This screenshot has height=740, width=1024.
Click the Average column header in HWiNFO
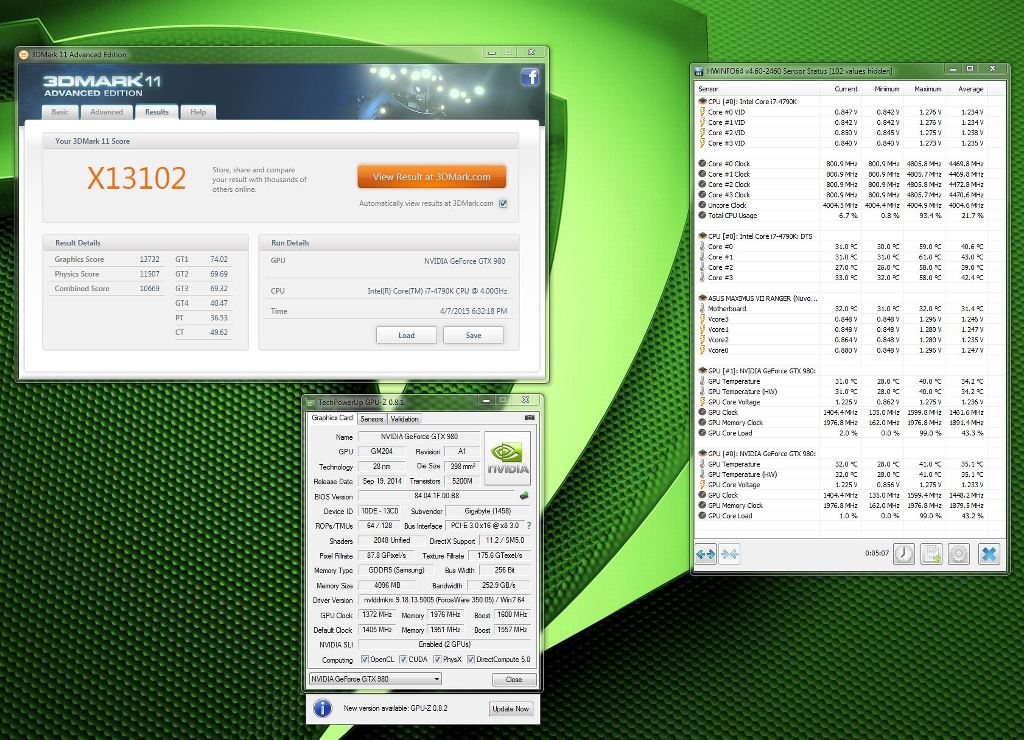pyautogui.click(x=970, y=89)
